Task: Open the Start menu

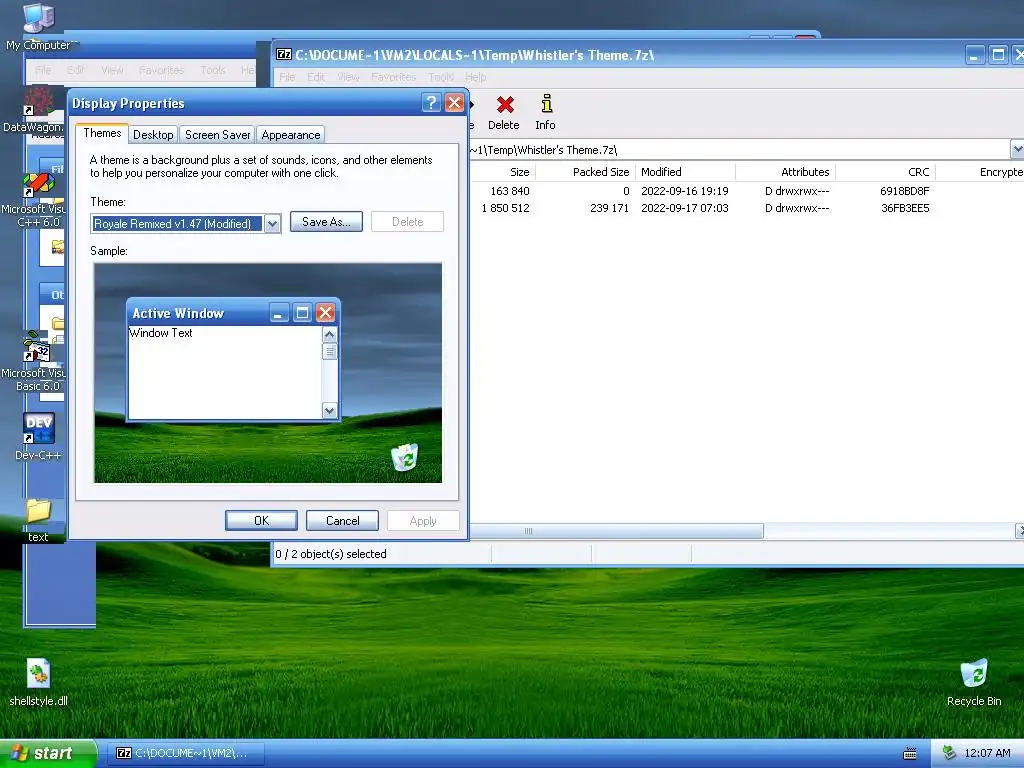Action: point(48,753)
